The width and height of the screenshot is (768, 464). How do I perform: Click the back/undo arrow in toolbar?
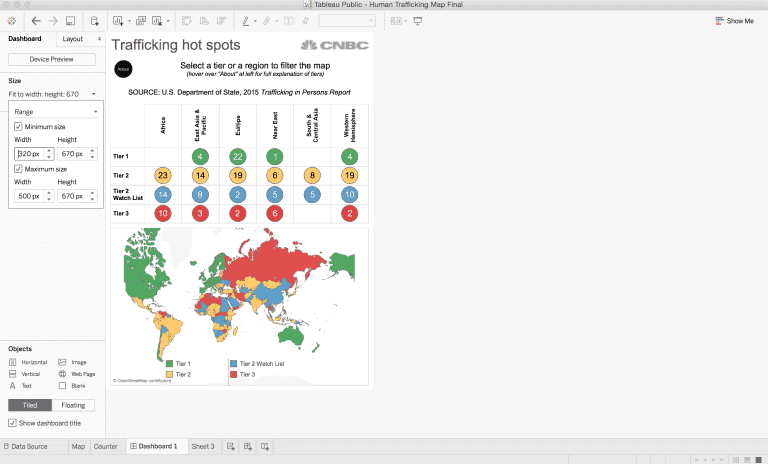point(37,20)
